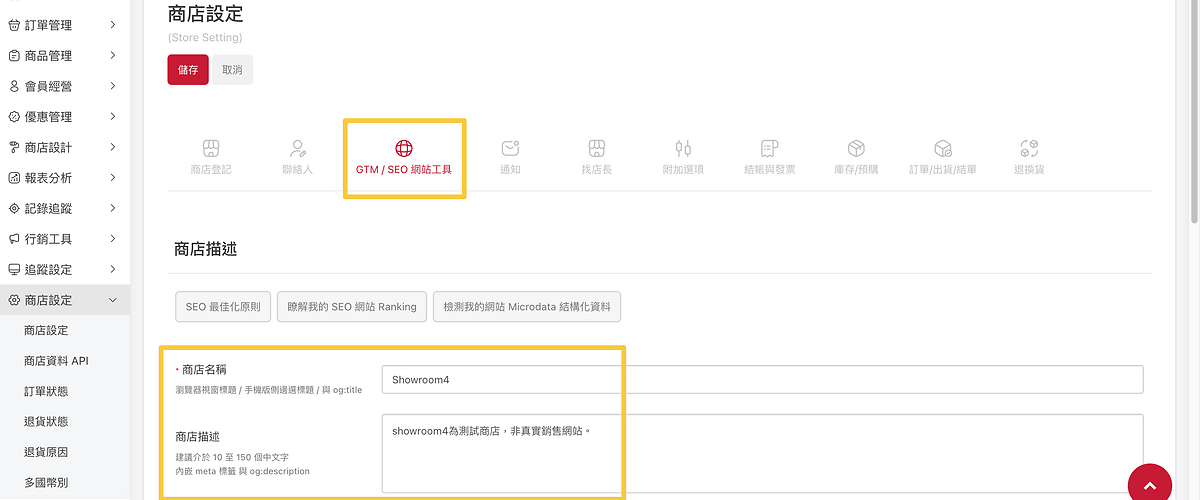1200x500 pixels.
Task: Open the 庫存/預購 box icon
Action: coord(856,149)
